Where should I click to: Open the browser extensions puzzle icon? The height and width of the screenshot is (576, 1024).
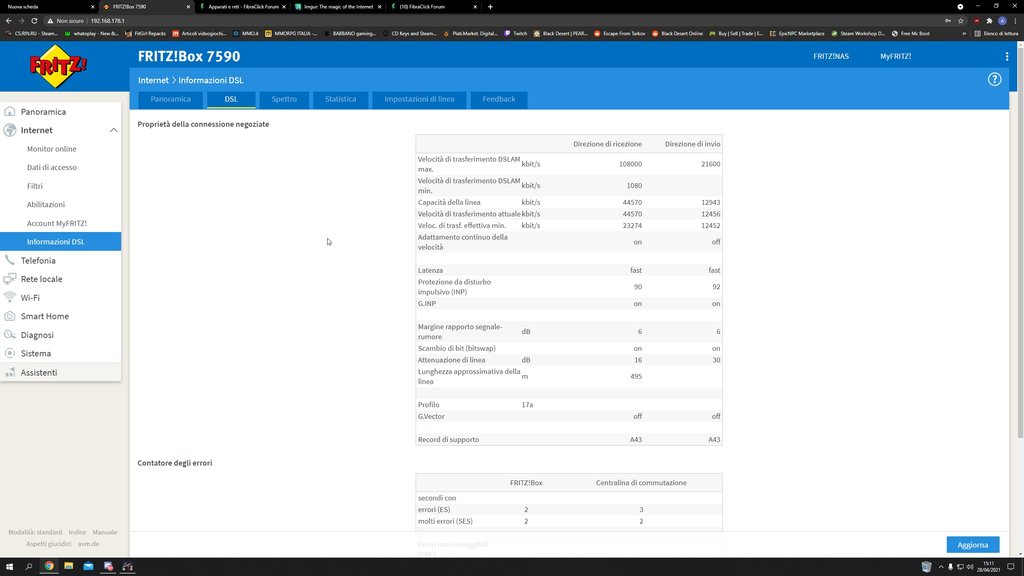point(989,21)
